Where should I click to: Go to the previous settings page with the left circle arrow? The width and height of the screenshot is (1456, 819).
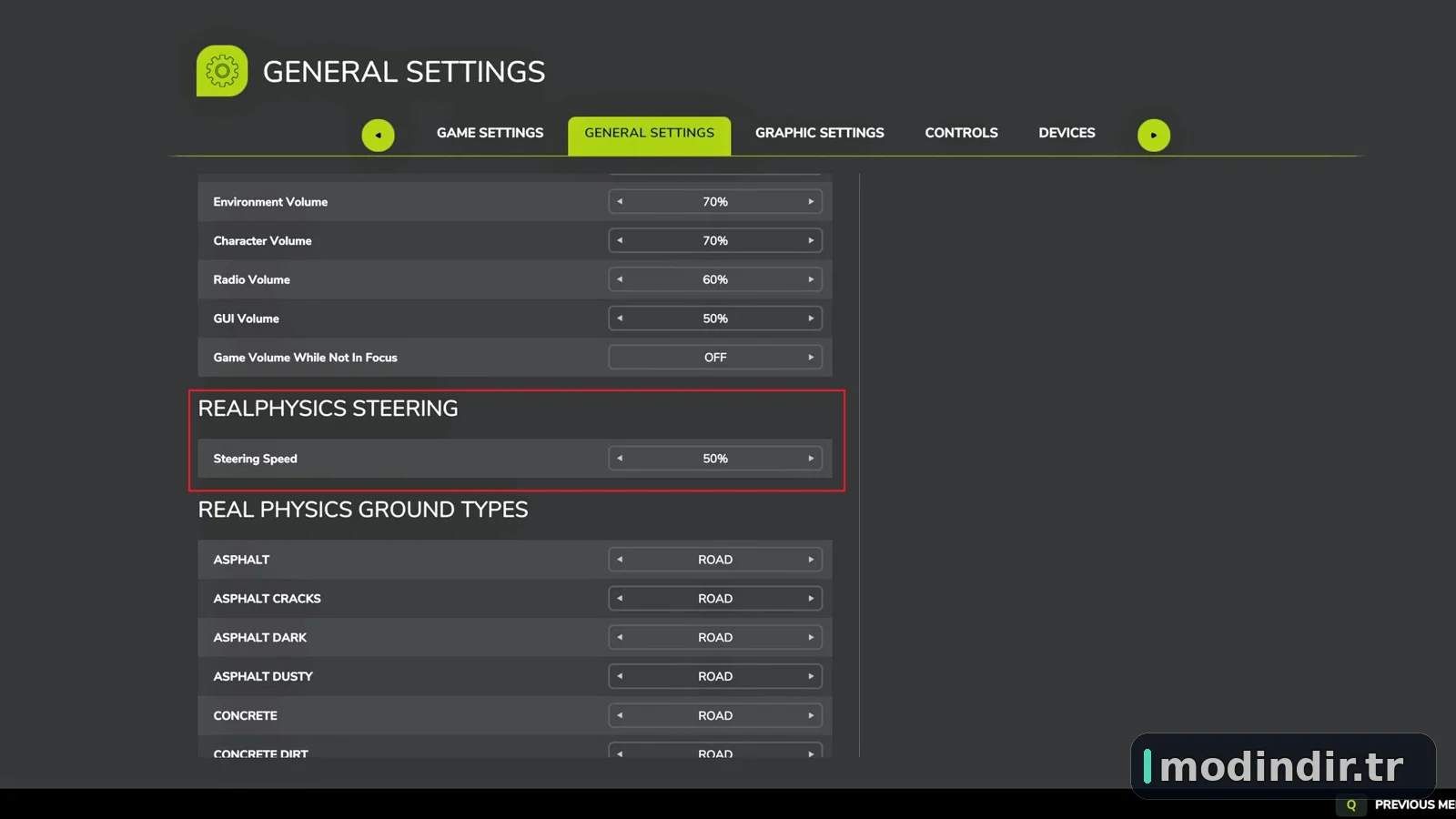tap(378, 136)
